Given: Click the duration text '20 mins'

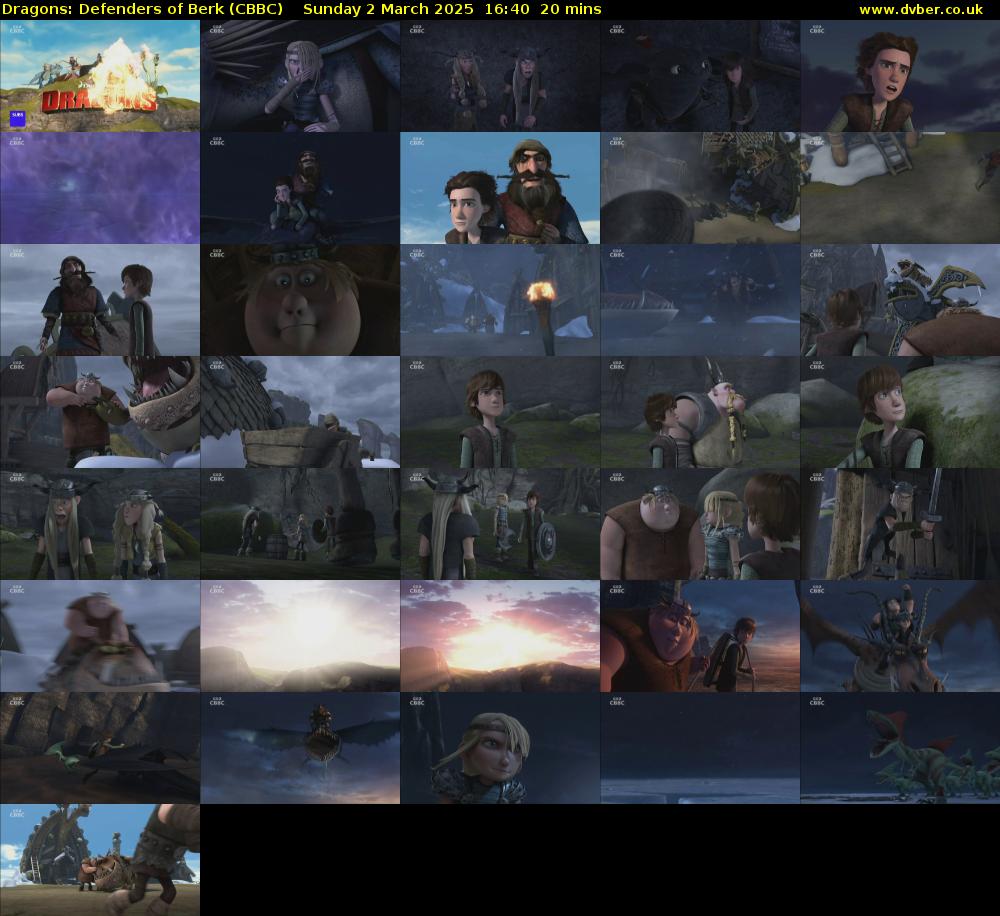Looking at the screenshot, I should click(571, 10).
